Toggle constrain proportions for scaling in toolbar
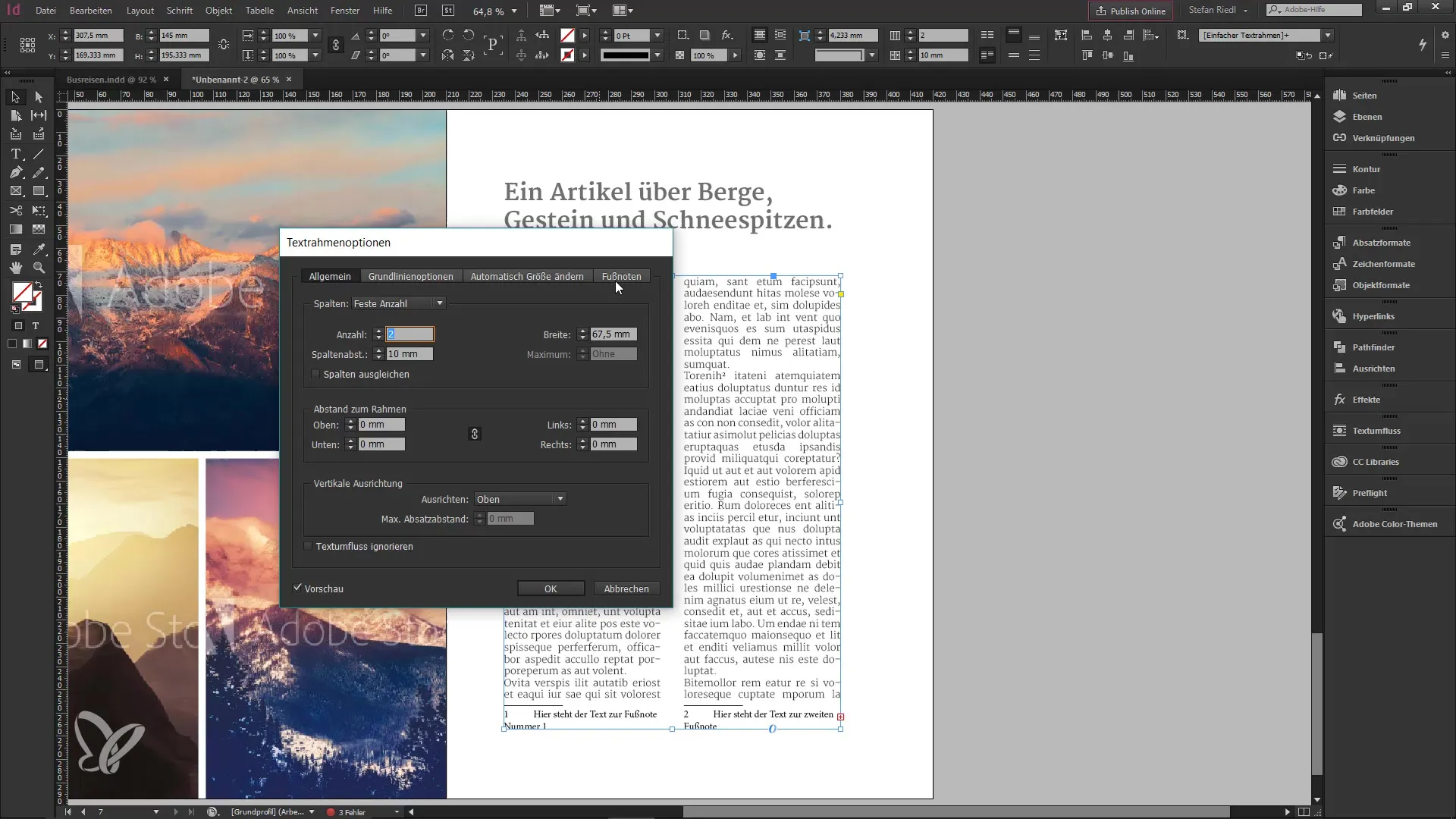 click(x=336, y=45)
